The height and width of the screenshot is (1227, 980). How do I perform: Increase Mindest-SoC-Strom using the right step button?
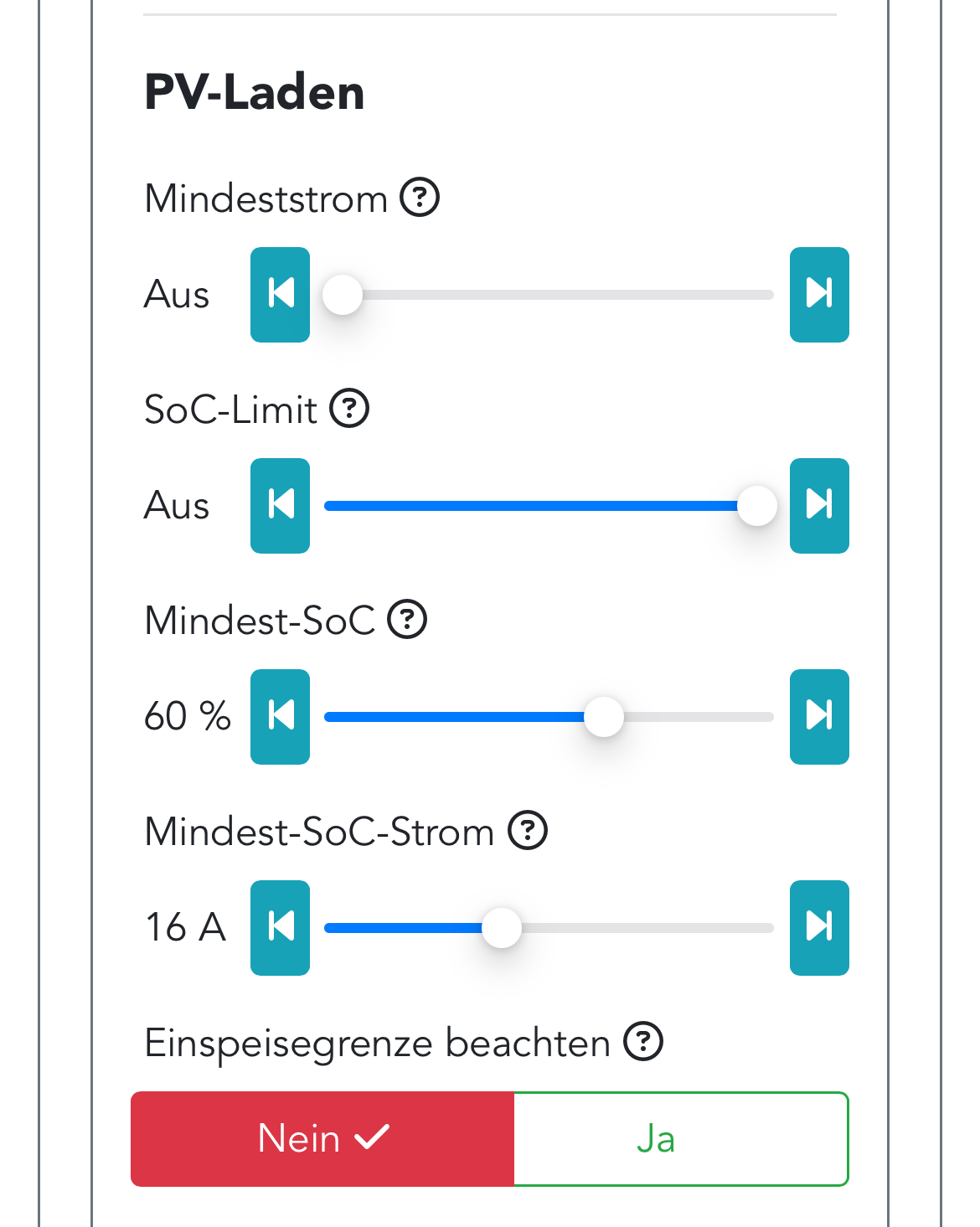pyautogui.click(x=819, y=928)
